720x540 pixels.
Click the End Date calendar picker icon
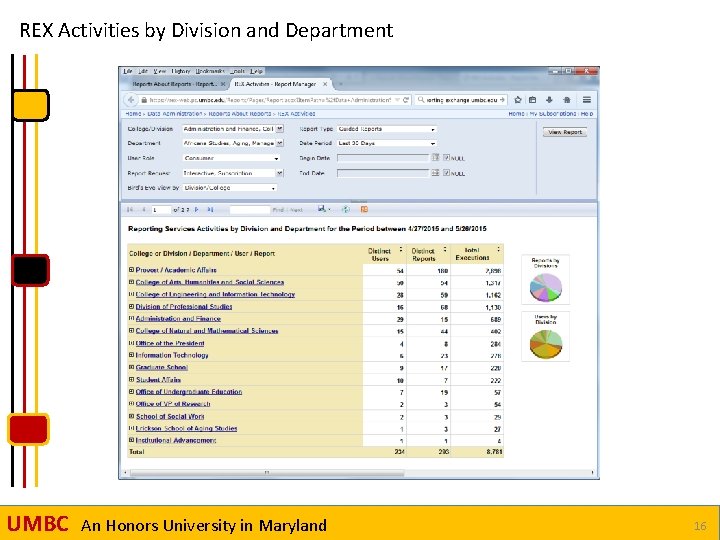435,173
